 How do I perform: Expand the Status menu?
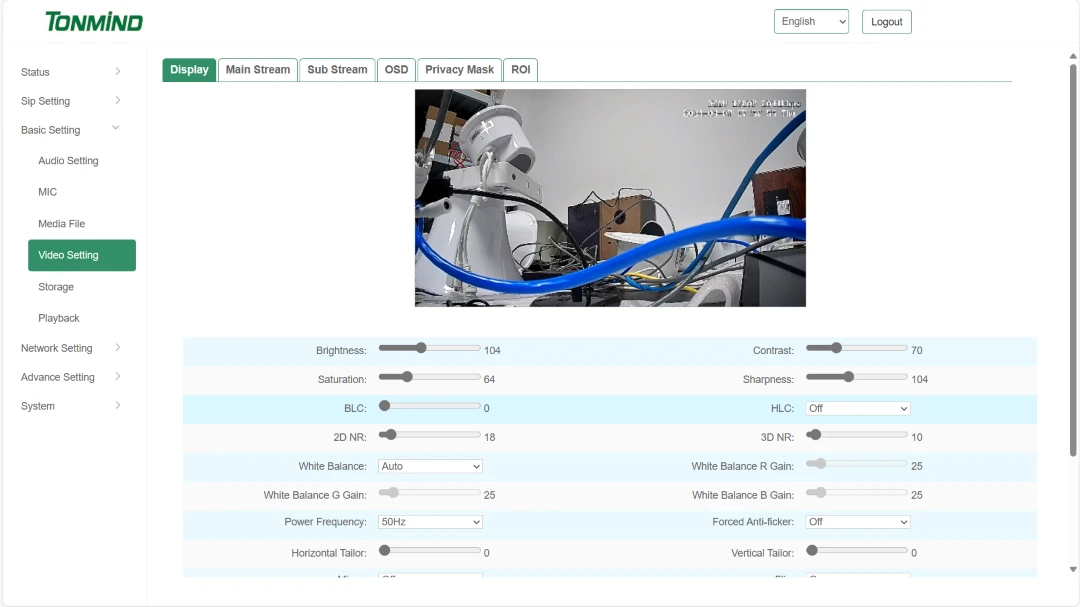71,72
